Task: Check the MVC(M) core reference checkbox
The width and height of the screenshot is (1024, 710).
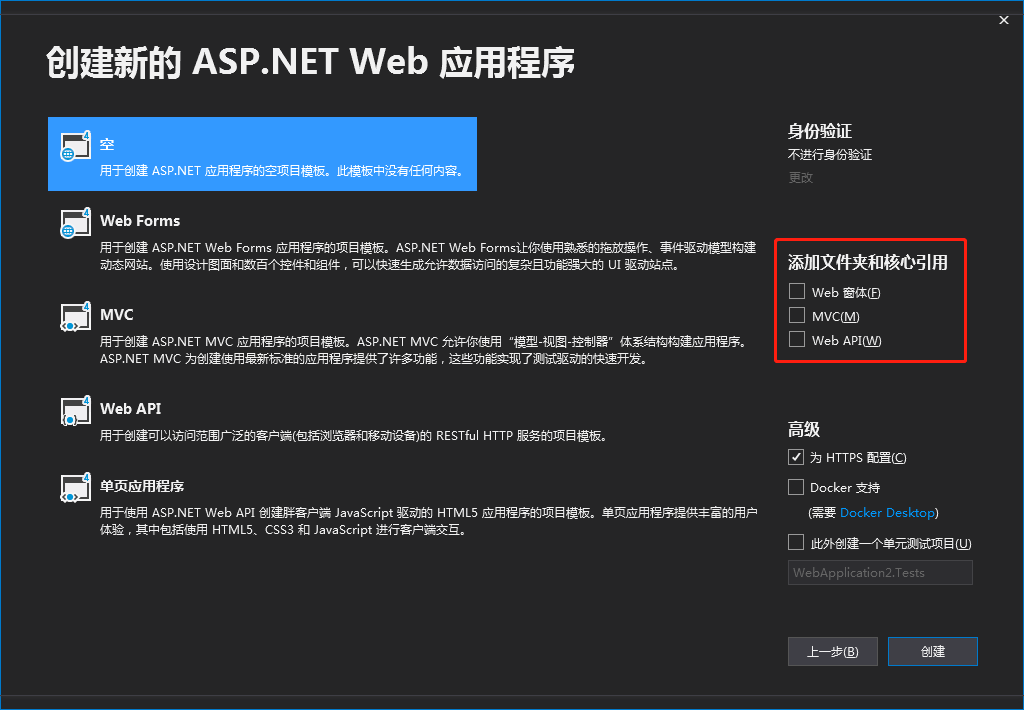Action: pyautogui.click(x=797, y=315)
